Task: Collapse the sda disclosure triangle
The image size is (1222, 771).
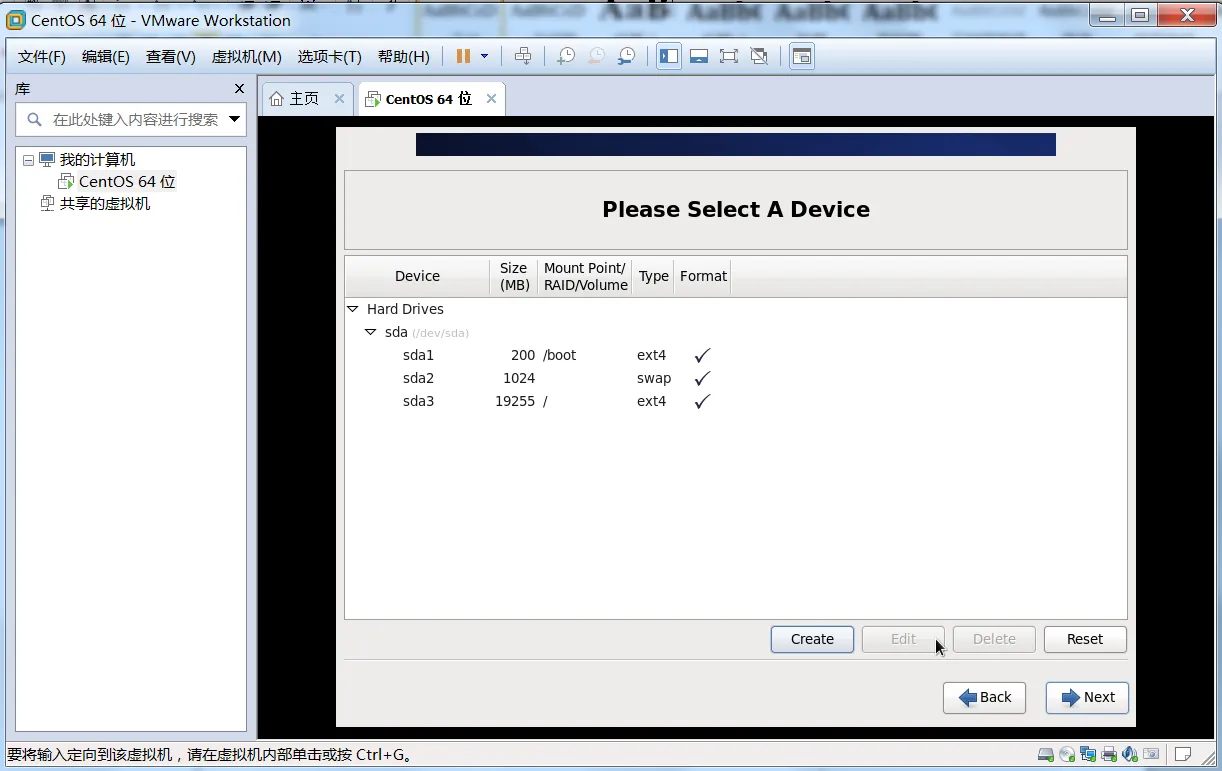Action: (371, 332)
